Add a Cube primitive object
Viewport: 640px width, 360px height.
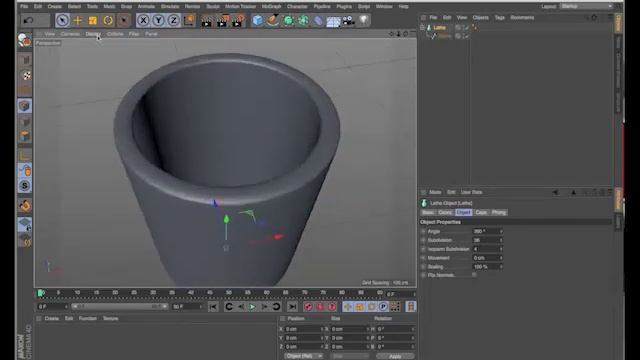point(258,20)
